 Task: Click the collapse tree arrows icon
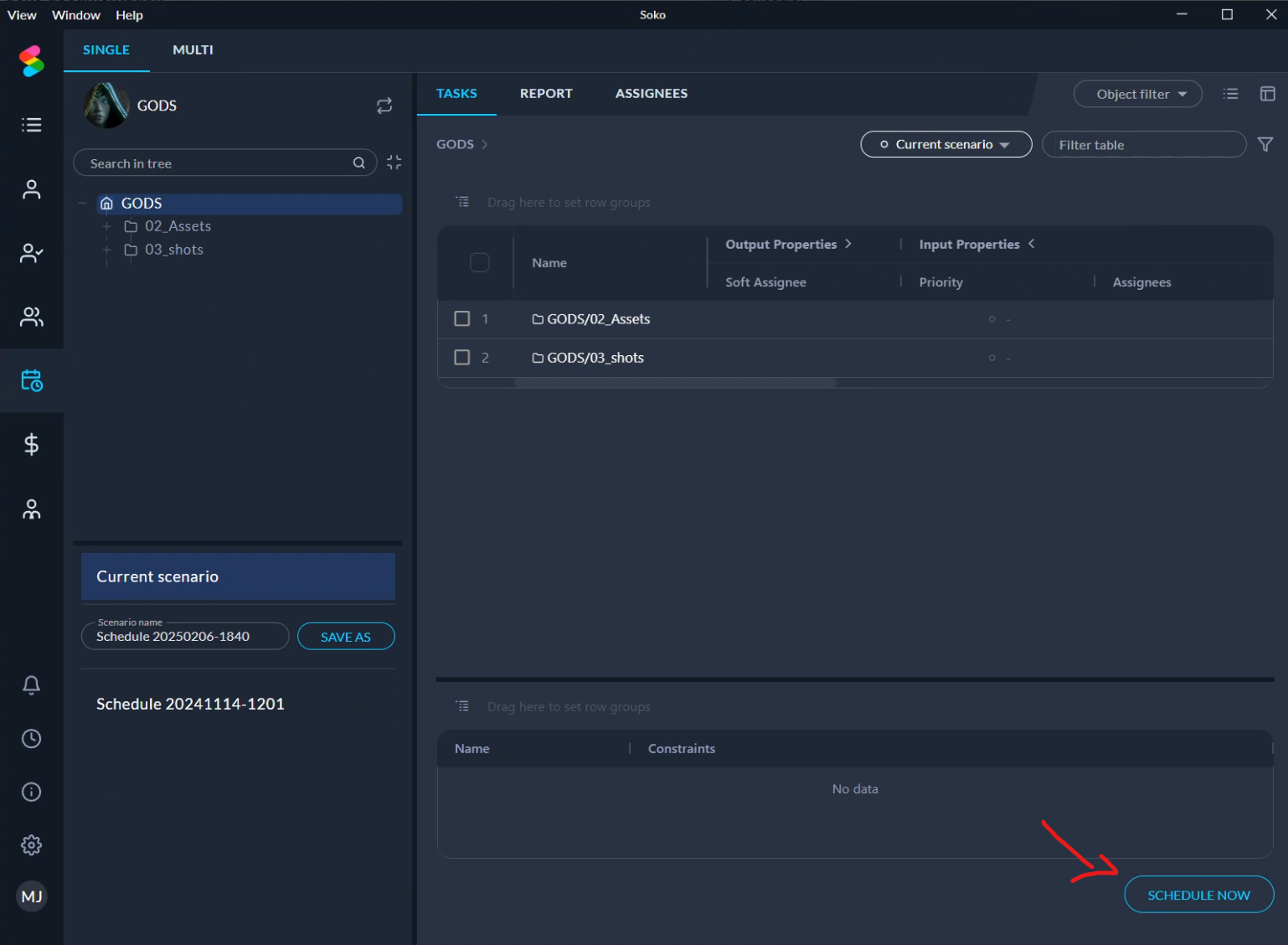click(x=394, y=163)
